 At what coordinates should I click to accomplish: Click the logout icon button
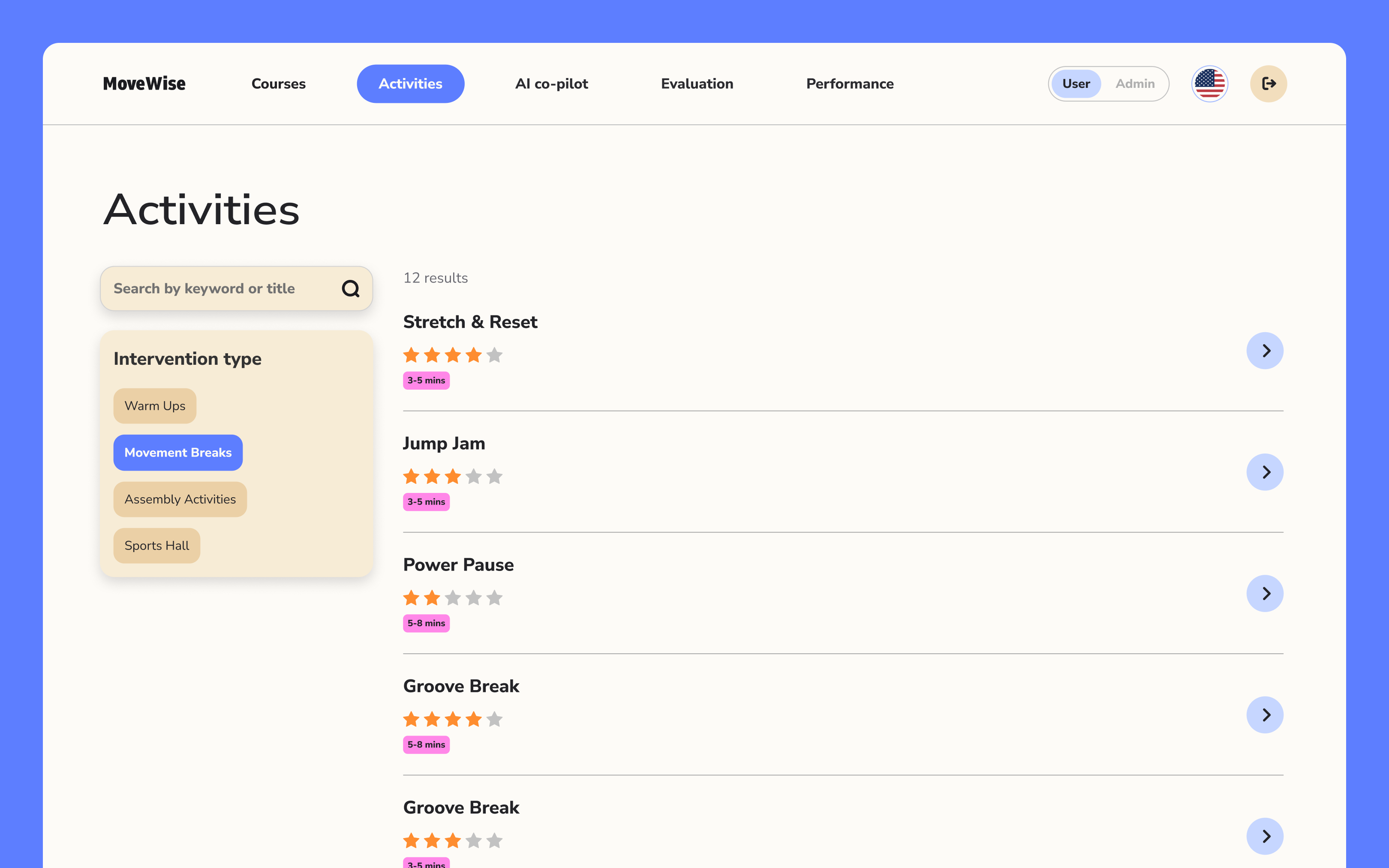click(x=1268, y=84)
